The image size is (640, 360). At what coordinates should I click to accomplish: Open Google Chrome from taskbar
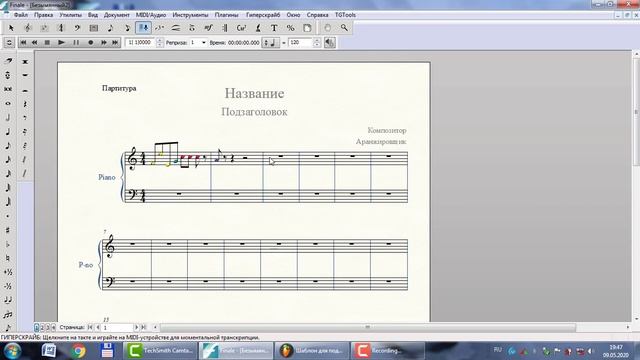coord(78,351)
